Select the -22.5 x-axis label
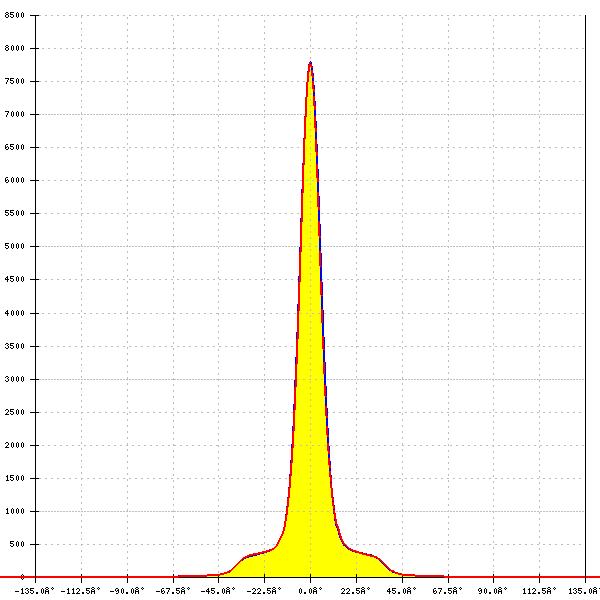This screenshot has height=600, width=600. point(264,591)
